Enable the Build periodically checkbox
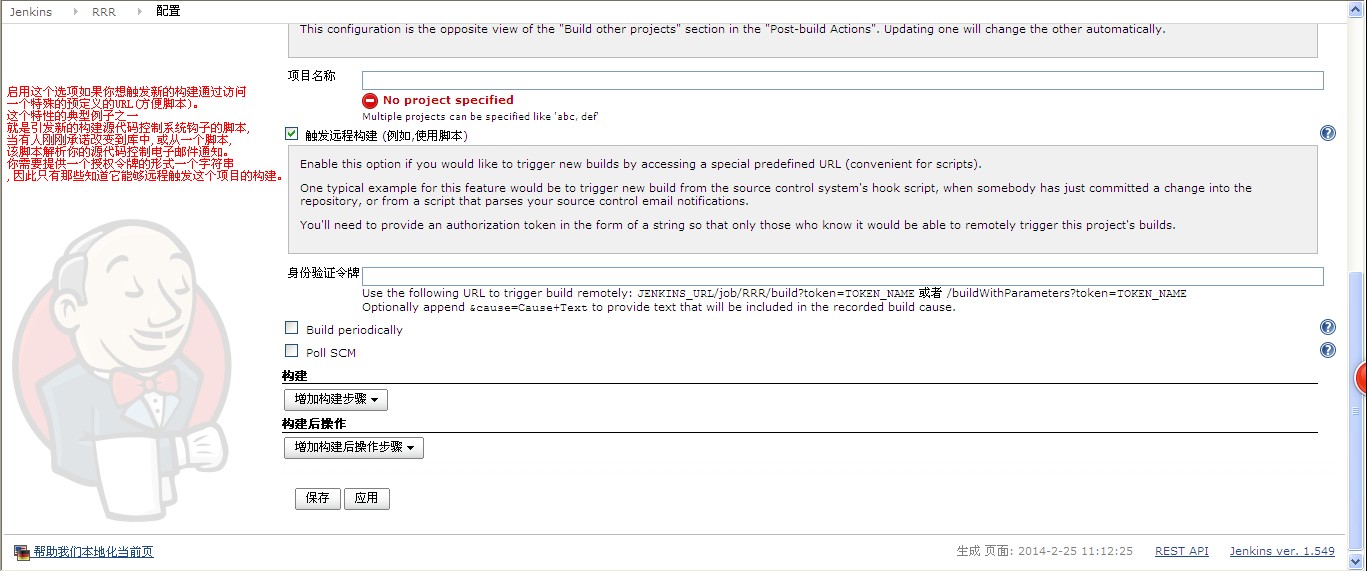The width and height of the screenshot is (1367, 571). 291,327
